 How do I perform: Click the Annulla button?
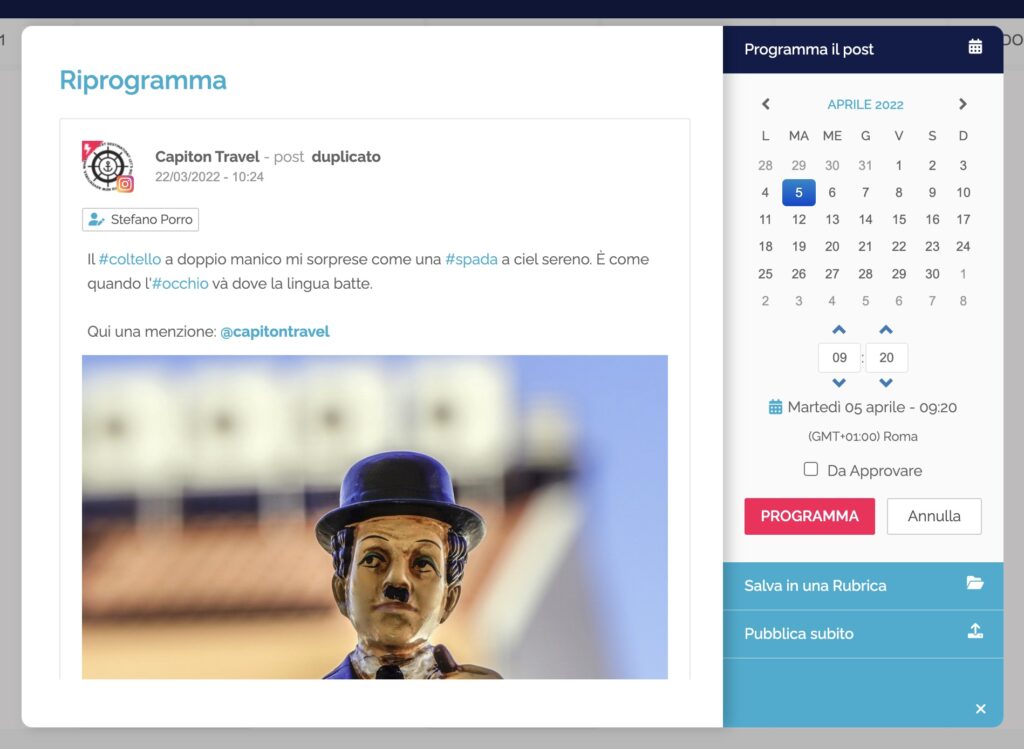coord(933,516)
